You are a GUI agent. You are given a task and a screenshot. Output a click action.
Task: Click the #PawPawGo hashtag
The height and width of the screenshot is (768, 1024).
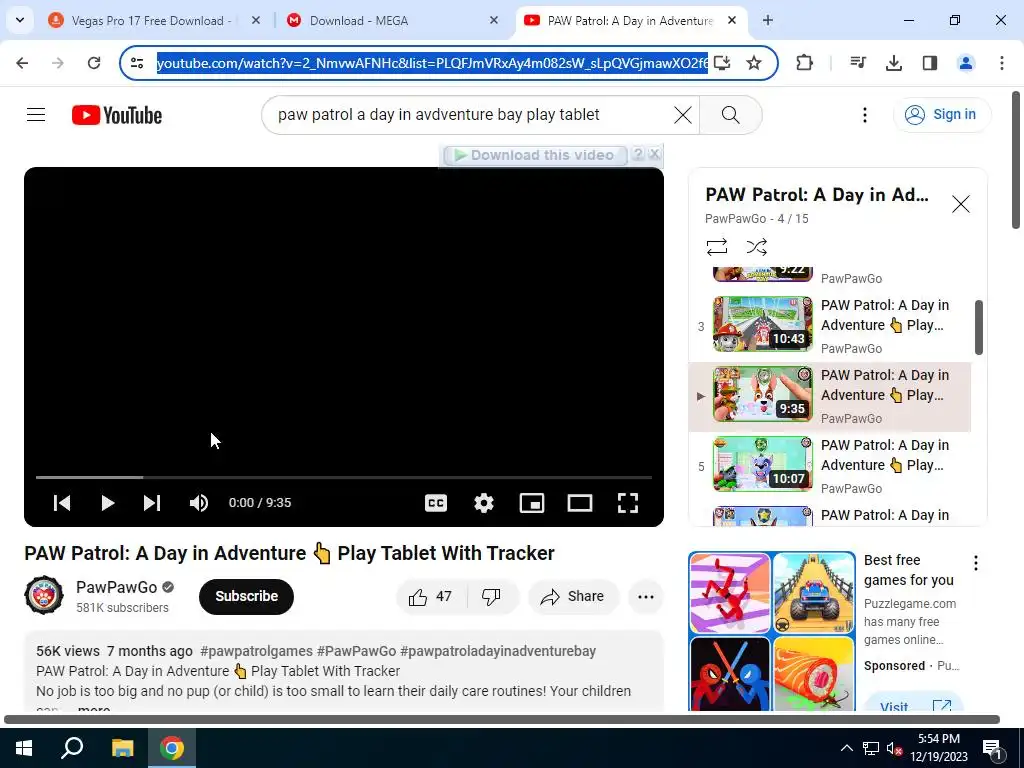pos(356,651)
